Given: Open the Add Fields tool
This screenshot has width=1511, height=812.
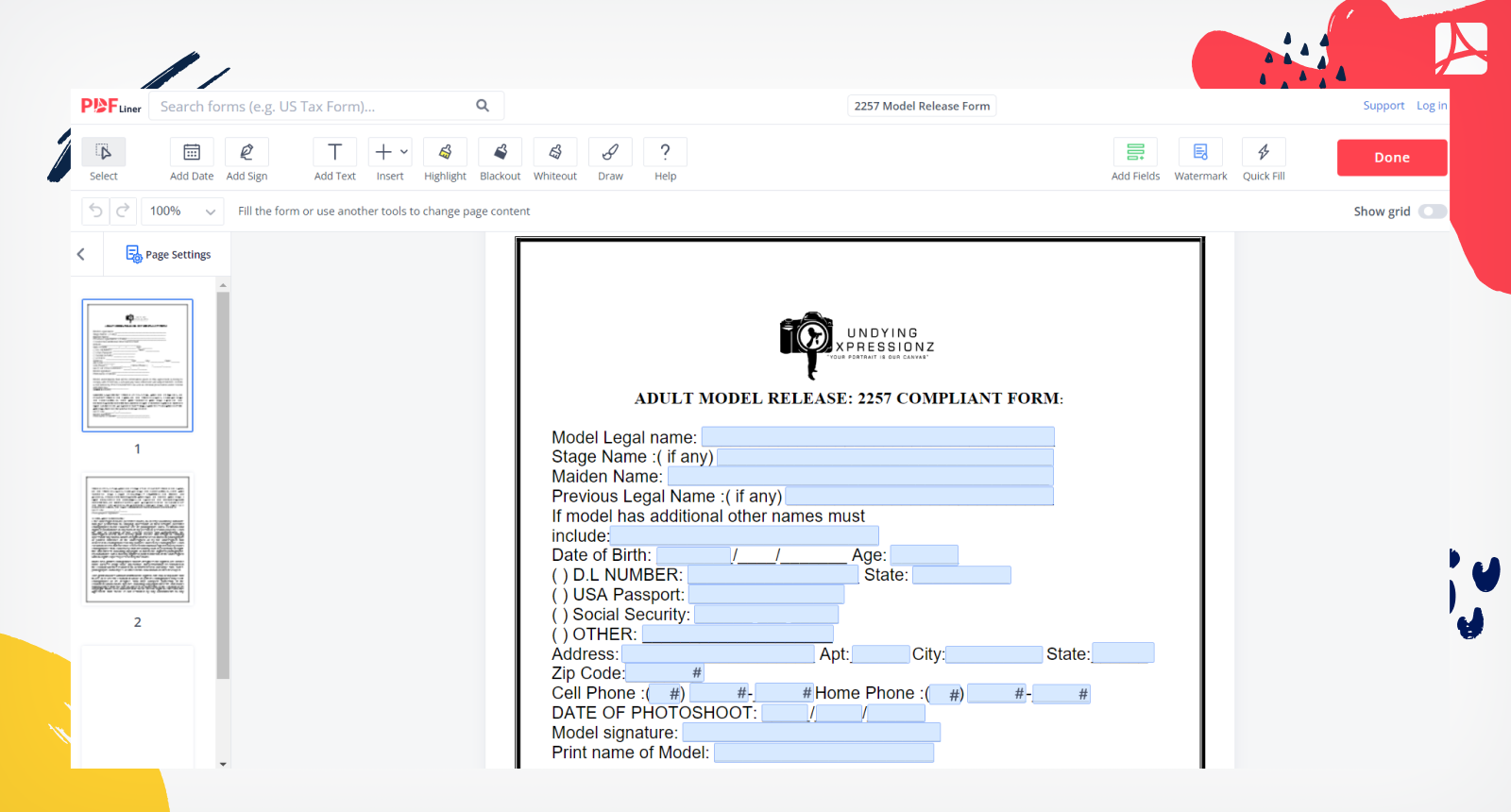Looking at the screenshot, I should pos(1135,153).
